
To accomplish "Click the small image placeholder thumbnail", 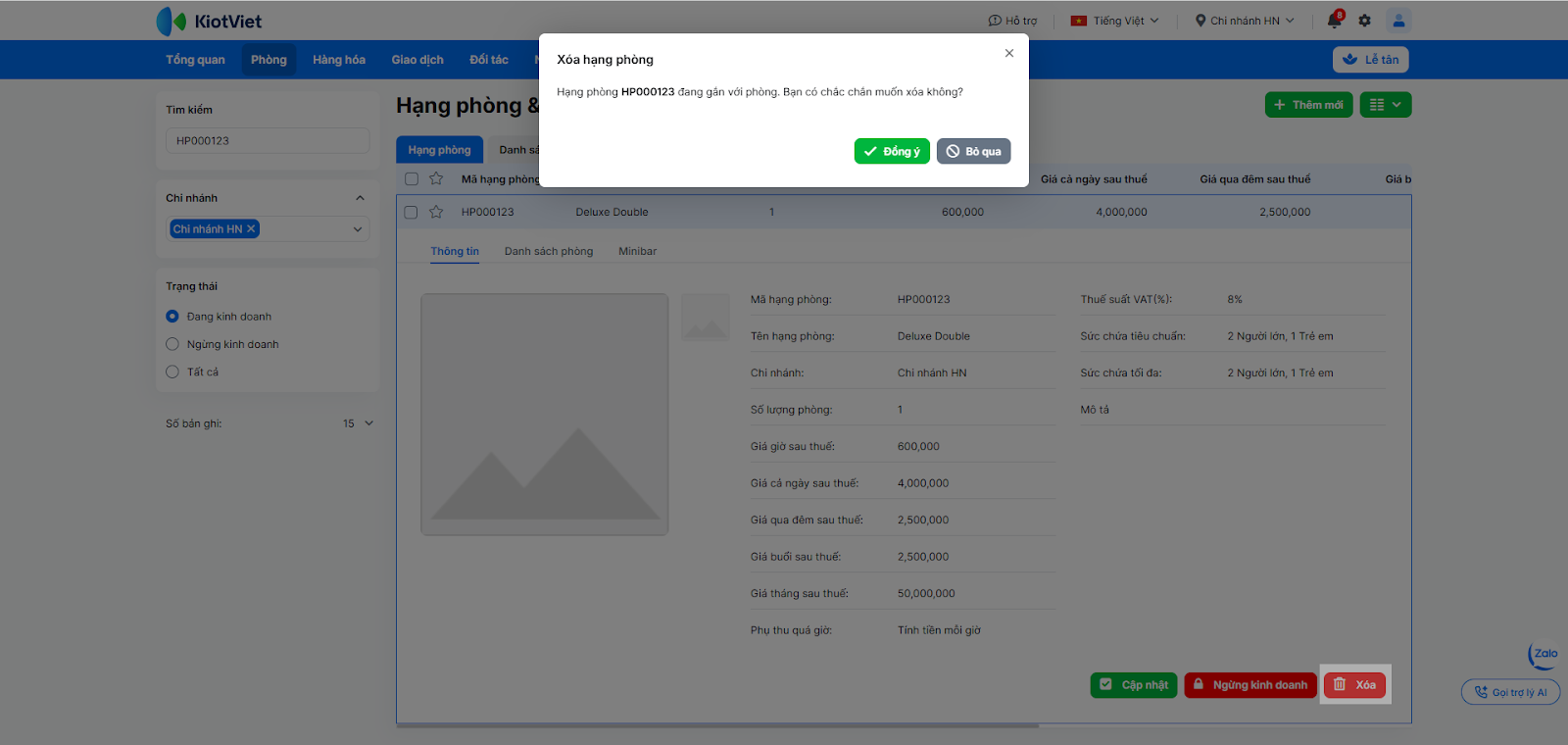I will tap(706, 318).
